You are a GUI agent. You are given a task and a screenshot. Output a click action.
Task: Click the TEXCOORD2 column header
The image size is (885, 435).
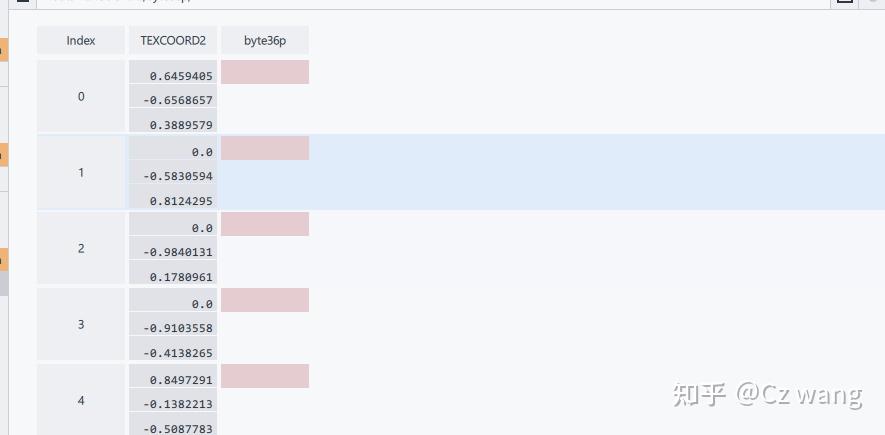[173, 40]
